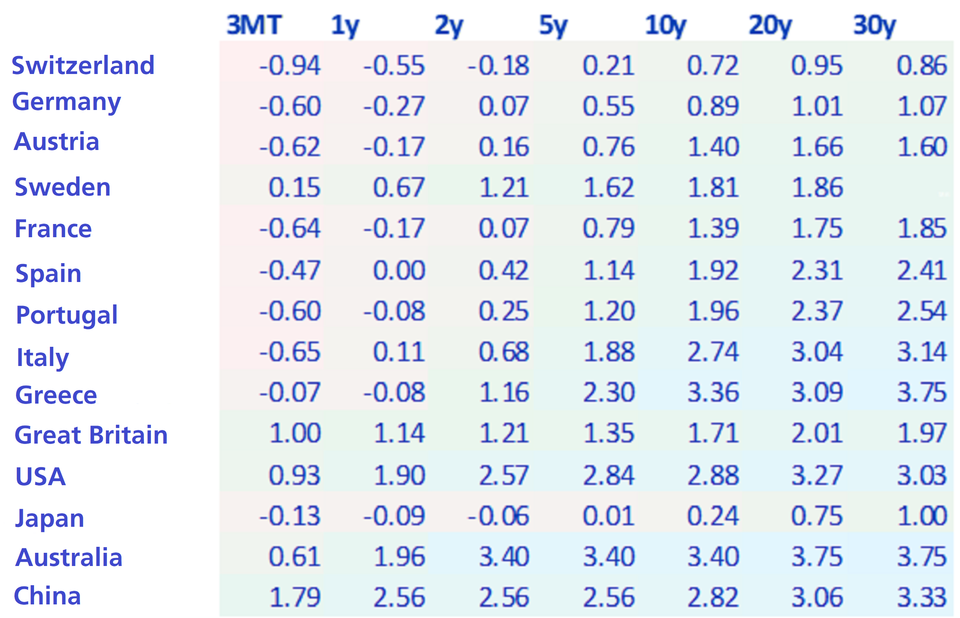This screenshot has width=960, height=618.
Task: Select the Germany country label
Action: (67, 102)
